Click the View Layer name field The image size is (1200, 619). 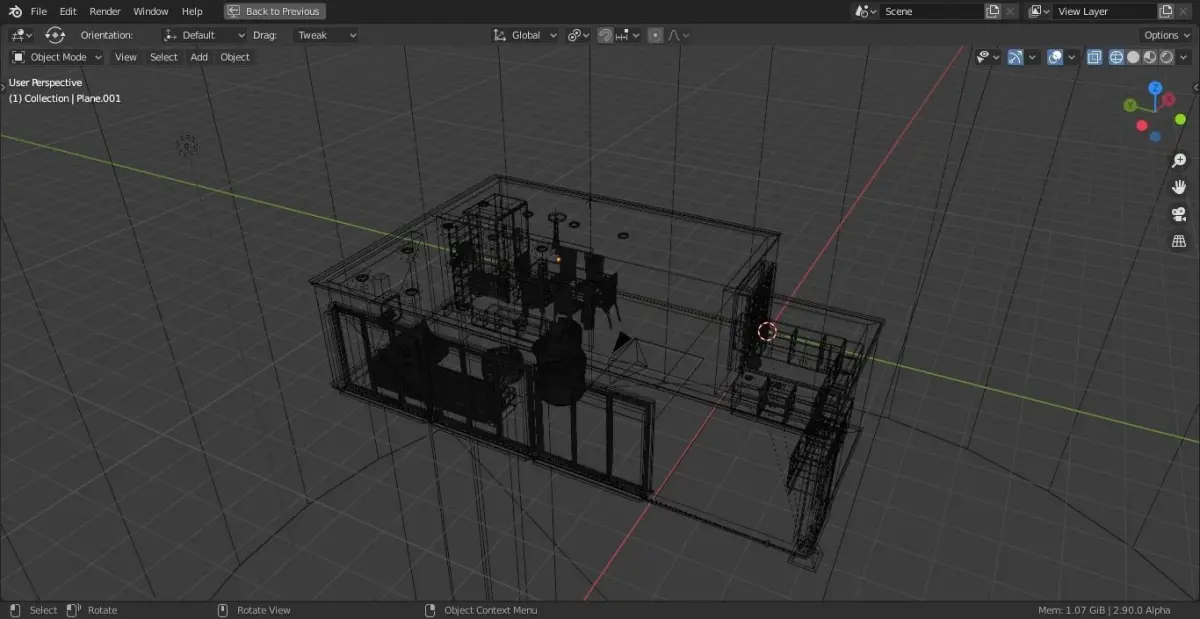click(x=1105, y=11)
